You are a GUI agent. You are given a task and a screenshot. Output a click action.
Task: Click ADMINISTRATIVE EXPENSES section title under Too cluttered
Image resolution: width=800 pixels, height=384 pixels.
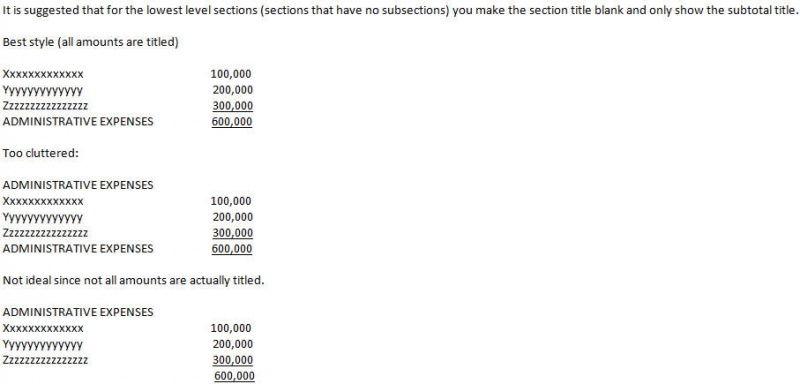point(78,185)
